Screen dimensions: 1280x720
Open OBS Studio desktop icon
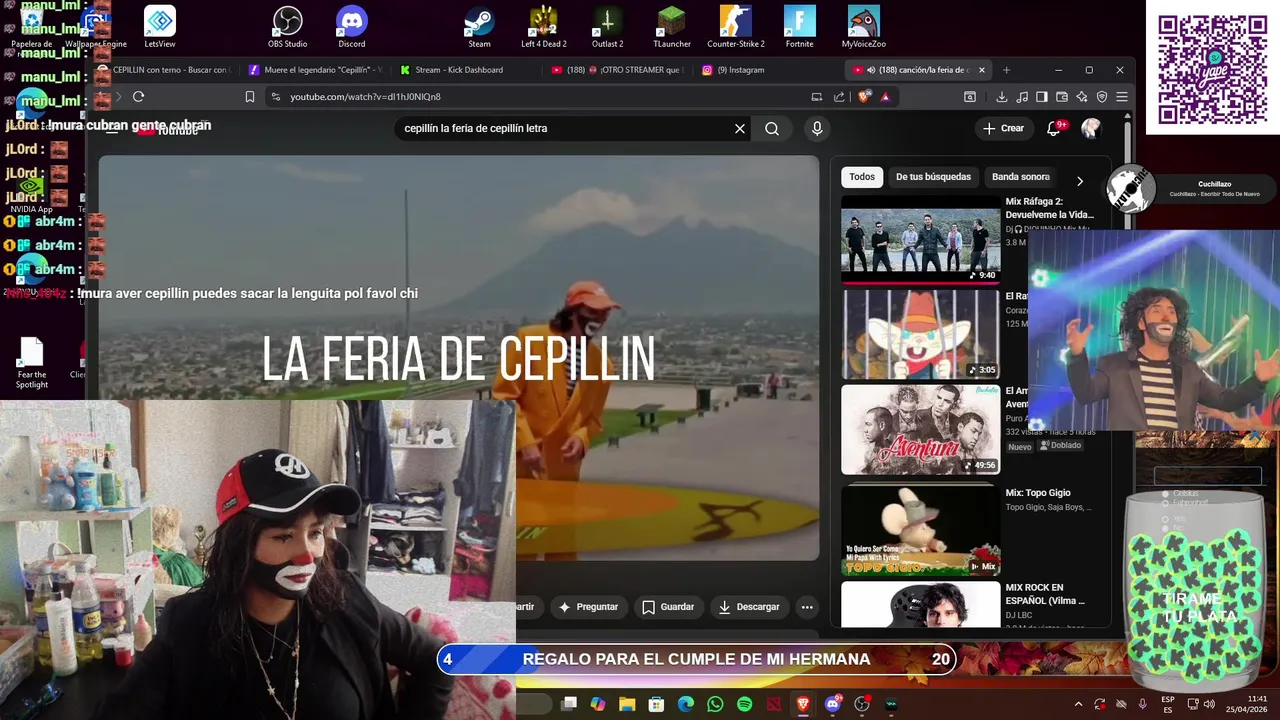point(287,27)
